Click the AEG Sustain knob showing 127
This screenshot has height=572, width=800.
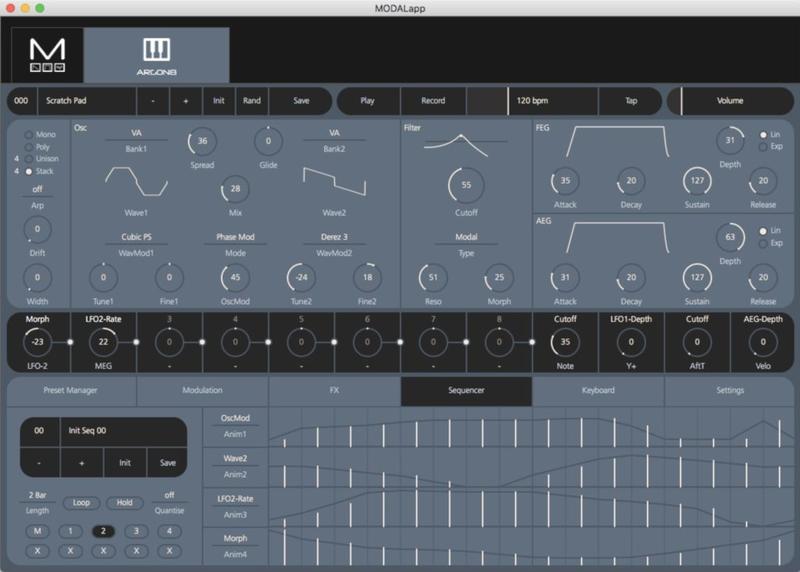(697, 278)
